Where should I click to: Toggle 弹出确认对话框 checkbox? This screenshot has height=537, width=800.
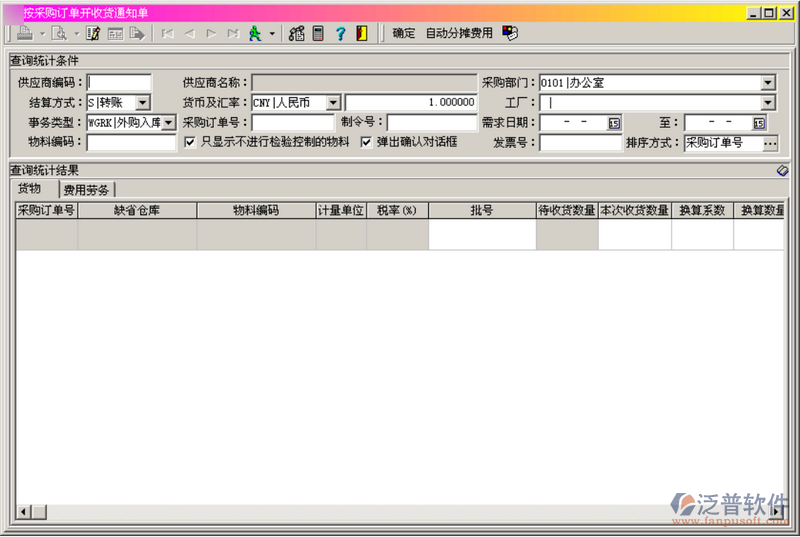(x=366, y=142)
